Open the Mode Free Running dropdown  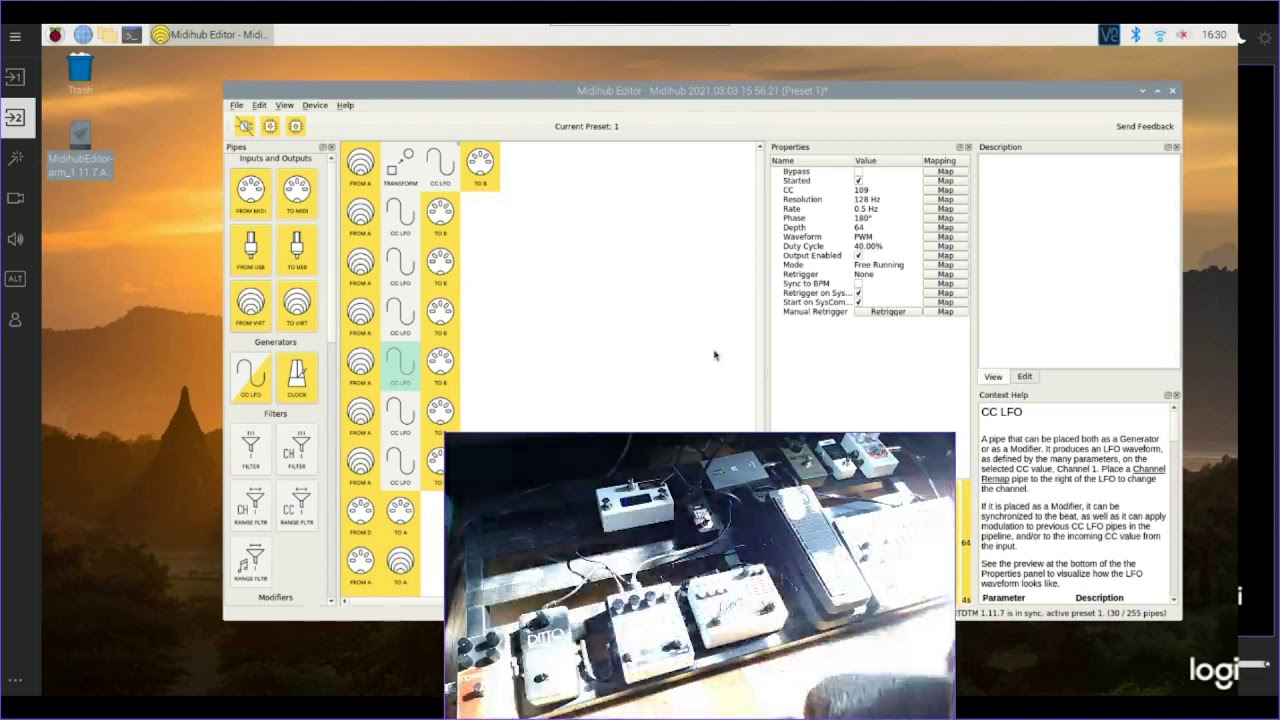coord(887,265)
